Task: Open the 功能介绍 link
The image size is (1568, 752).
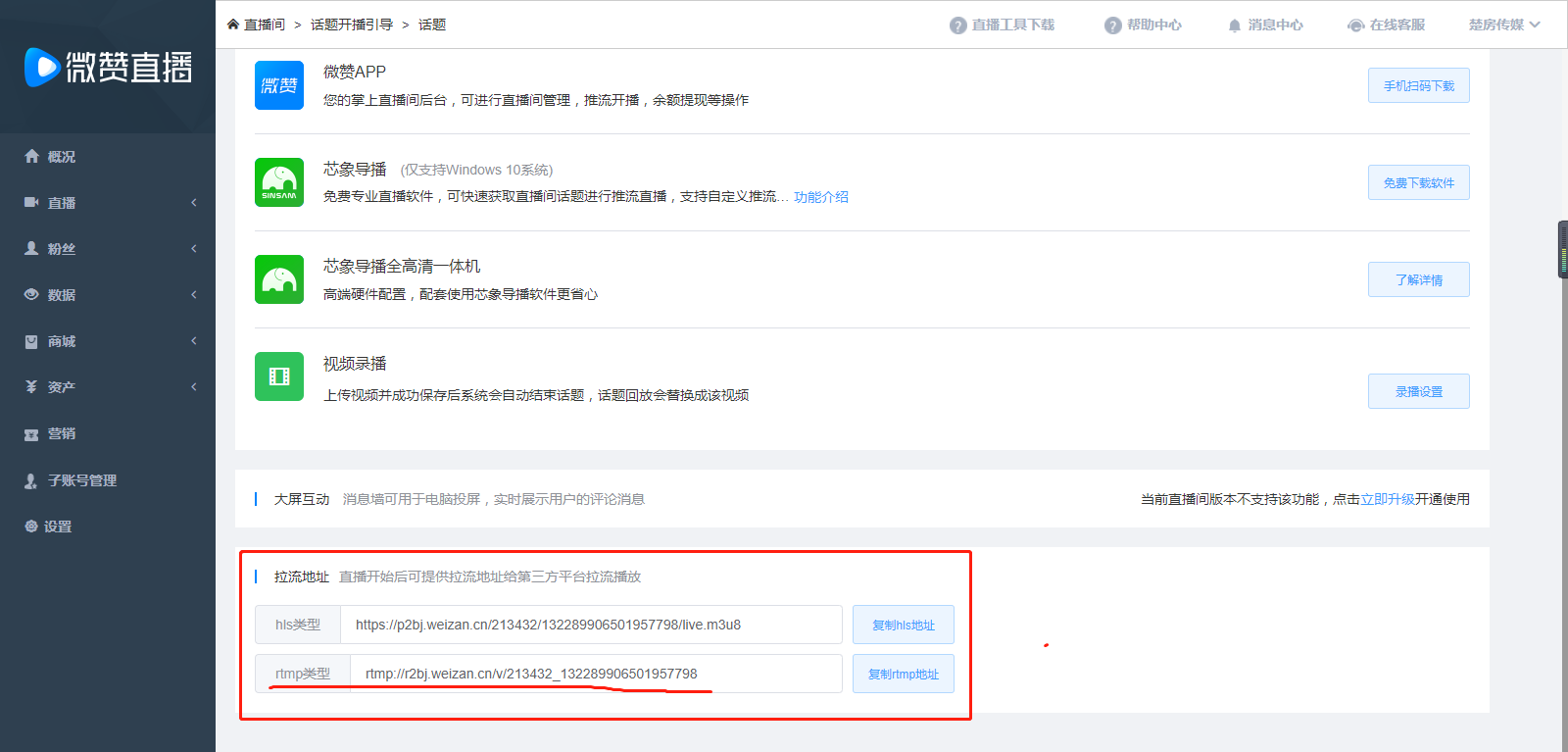Action: [x=821, y=197]
